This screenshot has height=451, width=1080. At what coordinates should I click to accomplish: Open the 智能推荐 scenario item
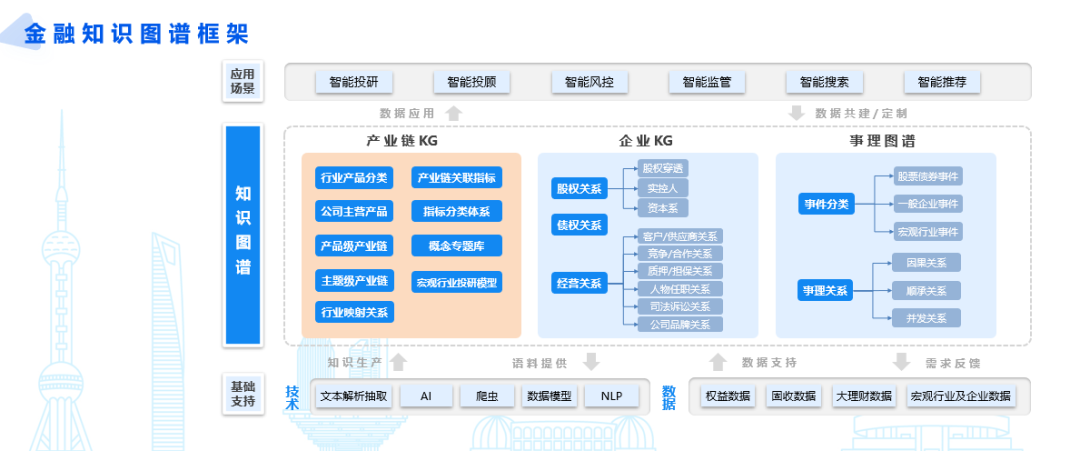(942, 82)
